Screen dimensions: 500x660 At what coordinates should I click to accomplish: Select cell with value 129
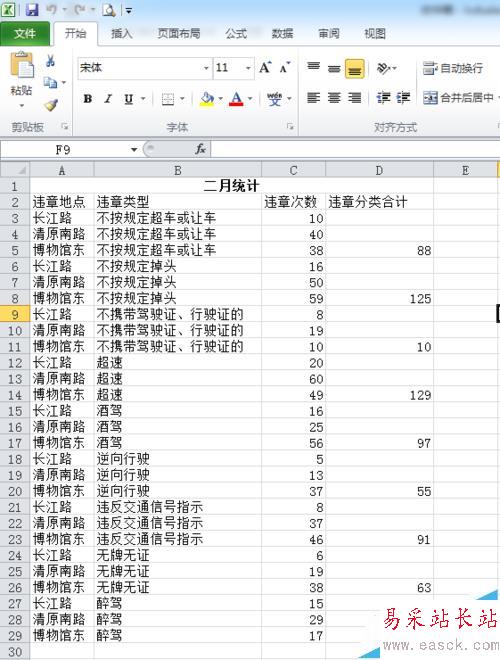tap(379, 395)
